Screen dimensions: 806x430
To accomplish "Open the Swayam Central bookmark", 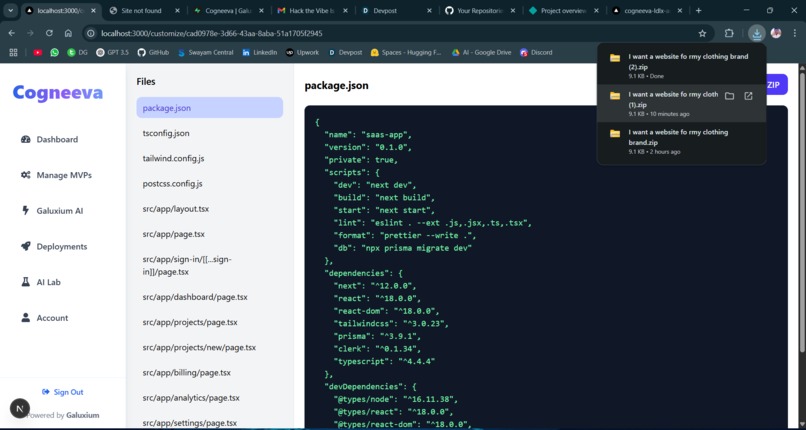I will click(x=206, y=52).
